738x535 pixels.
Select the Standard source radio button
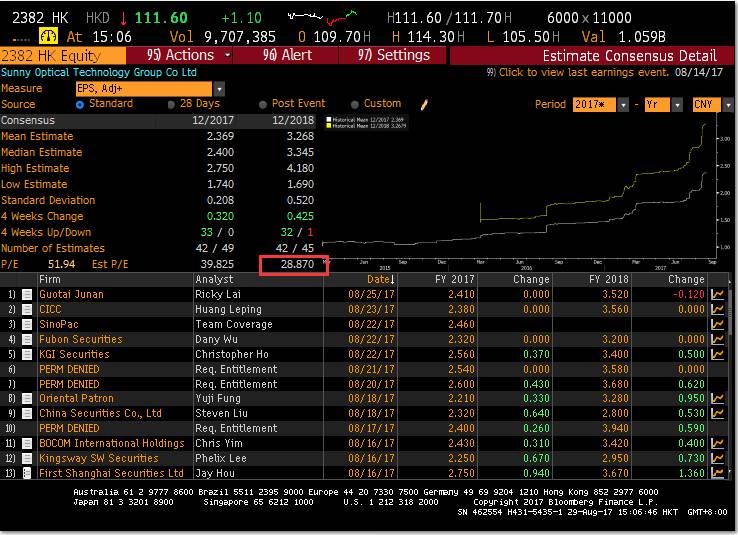80,104
